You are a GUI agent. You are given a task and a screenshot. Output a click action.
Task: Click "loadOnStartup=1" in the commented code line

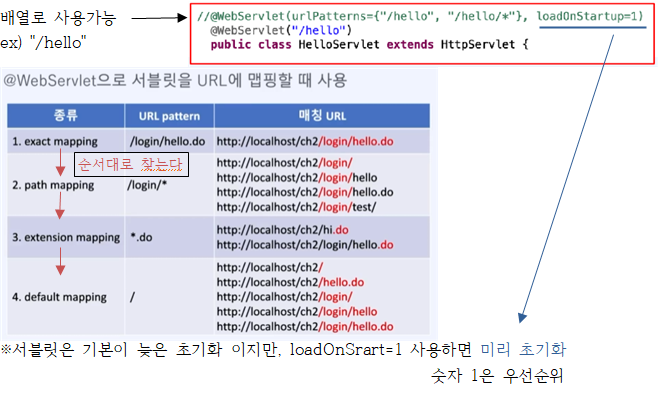[590, 16]
